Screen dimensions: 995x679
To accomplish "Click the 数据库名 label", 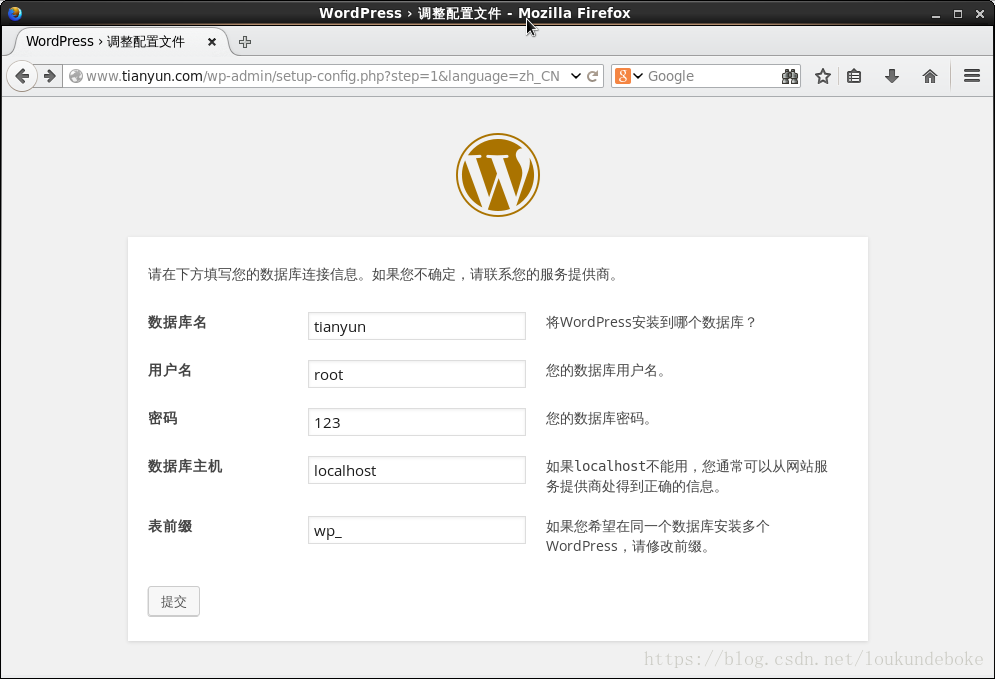I will 177,322.
